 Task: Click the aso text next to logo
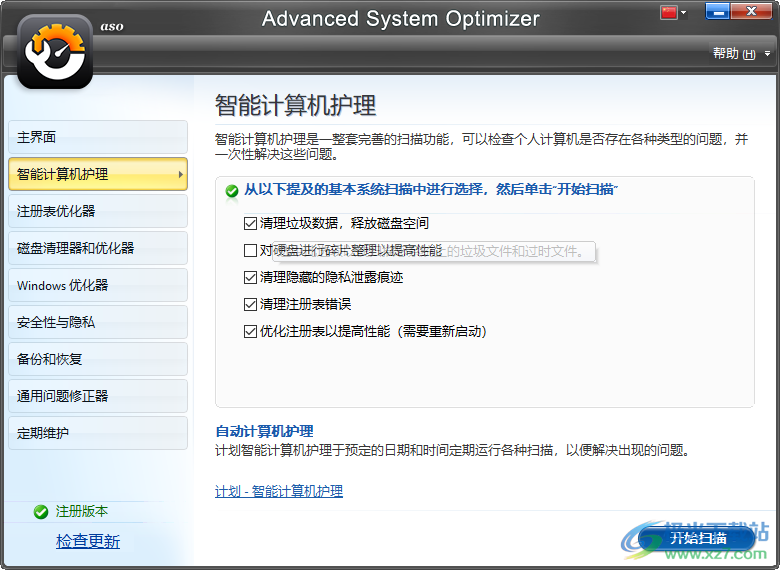click(112, 26)
